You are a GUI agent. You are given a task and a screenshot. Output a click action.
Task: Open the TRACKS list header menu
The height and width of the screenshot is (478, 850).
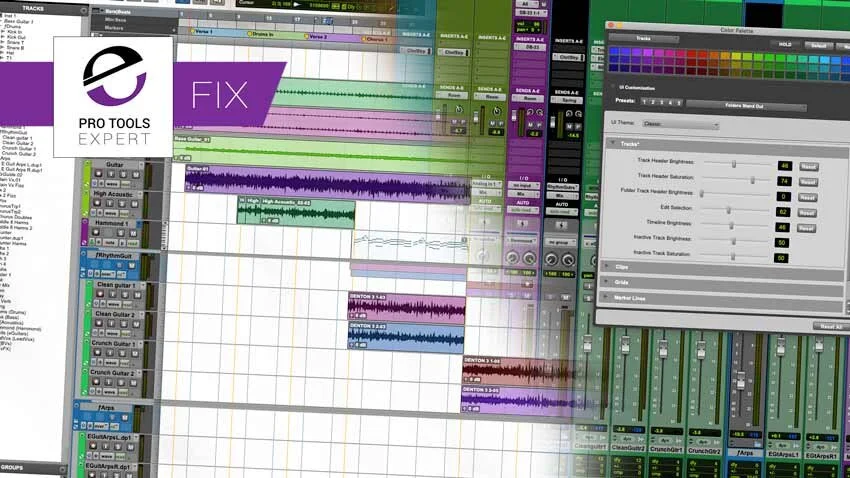[x=83, y=9]
